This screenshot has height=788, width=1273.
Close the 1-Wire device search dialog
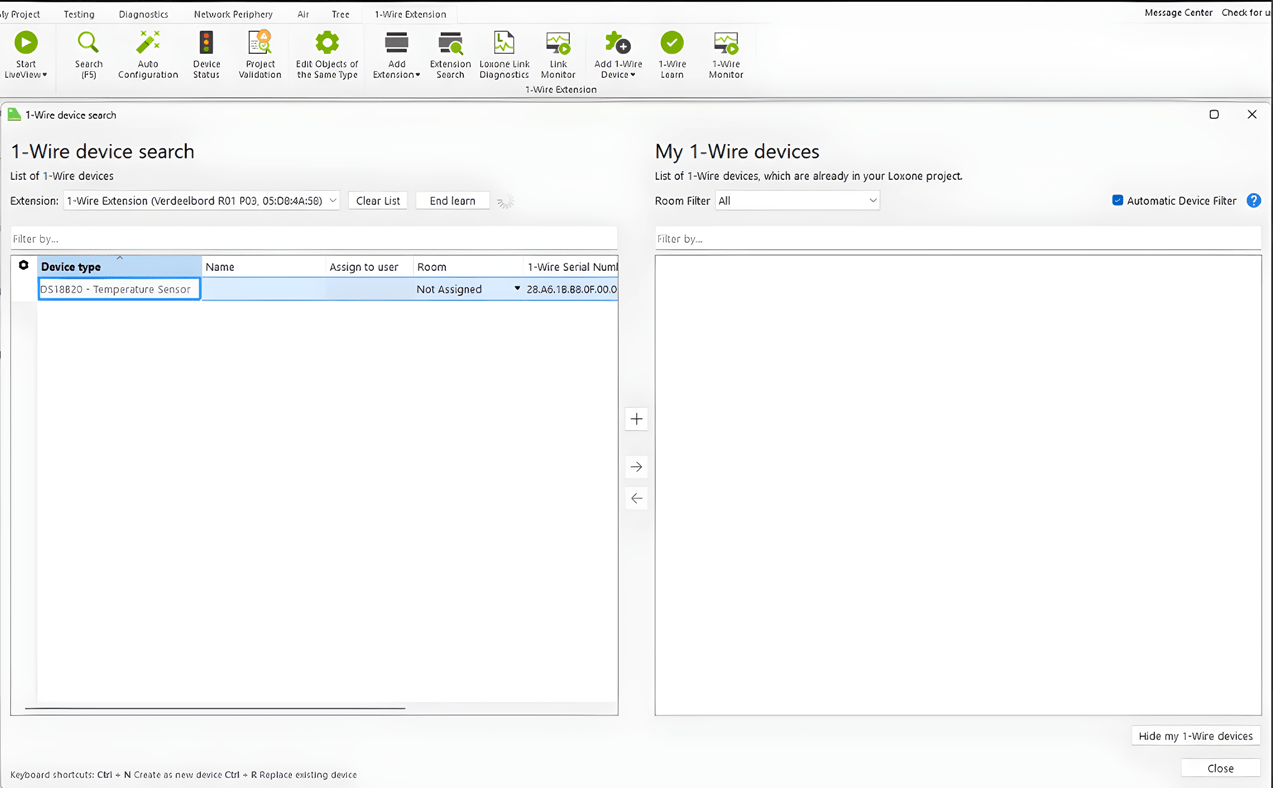[x=1252, y=115]
